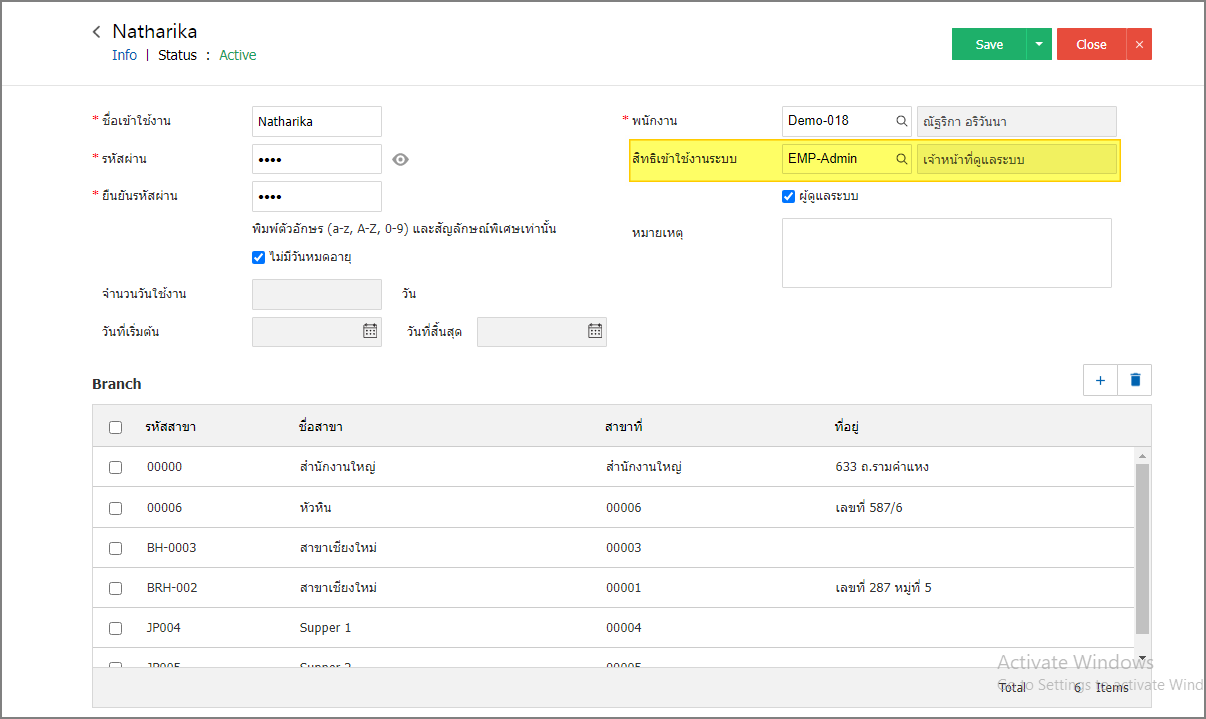Search employee with the Demo-018 magnifier icon

(901, 121)
